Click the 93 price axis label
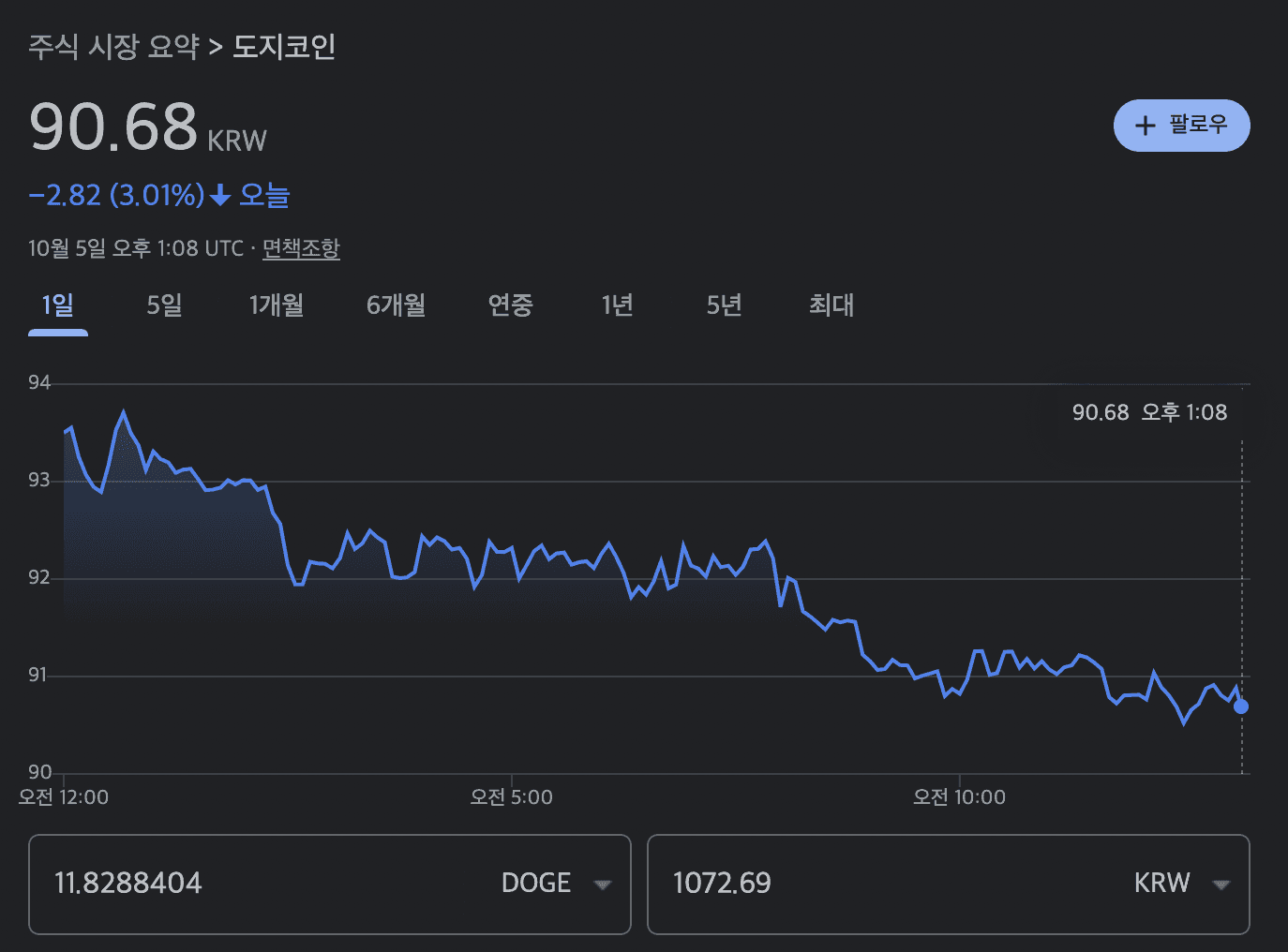Image resolution: width=1288 pixels, height=952 pixels. pos(39,480)
